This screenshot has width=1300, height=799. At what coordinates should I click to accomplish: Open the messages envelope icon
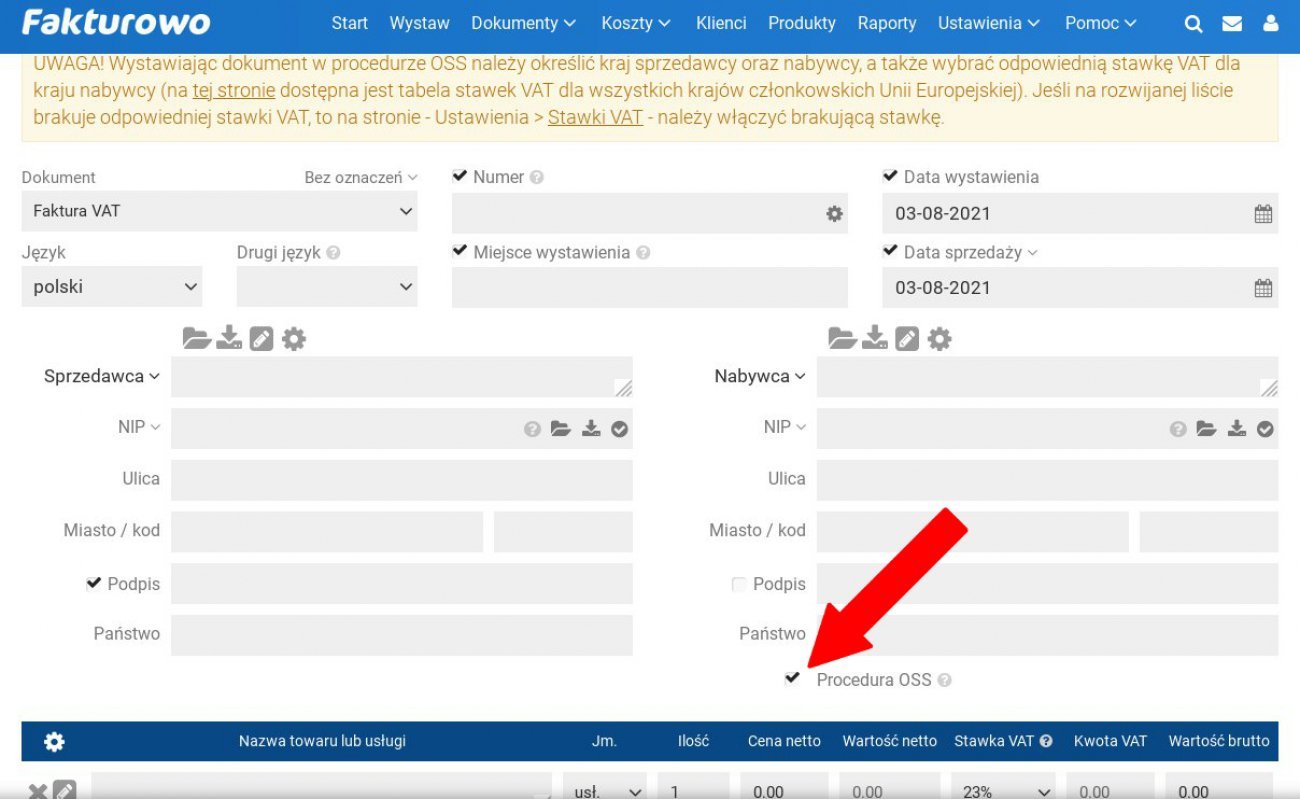pyautogui.click(x=1232, y=23)
